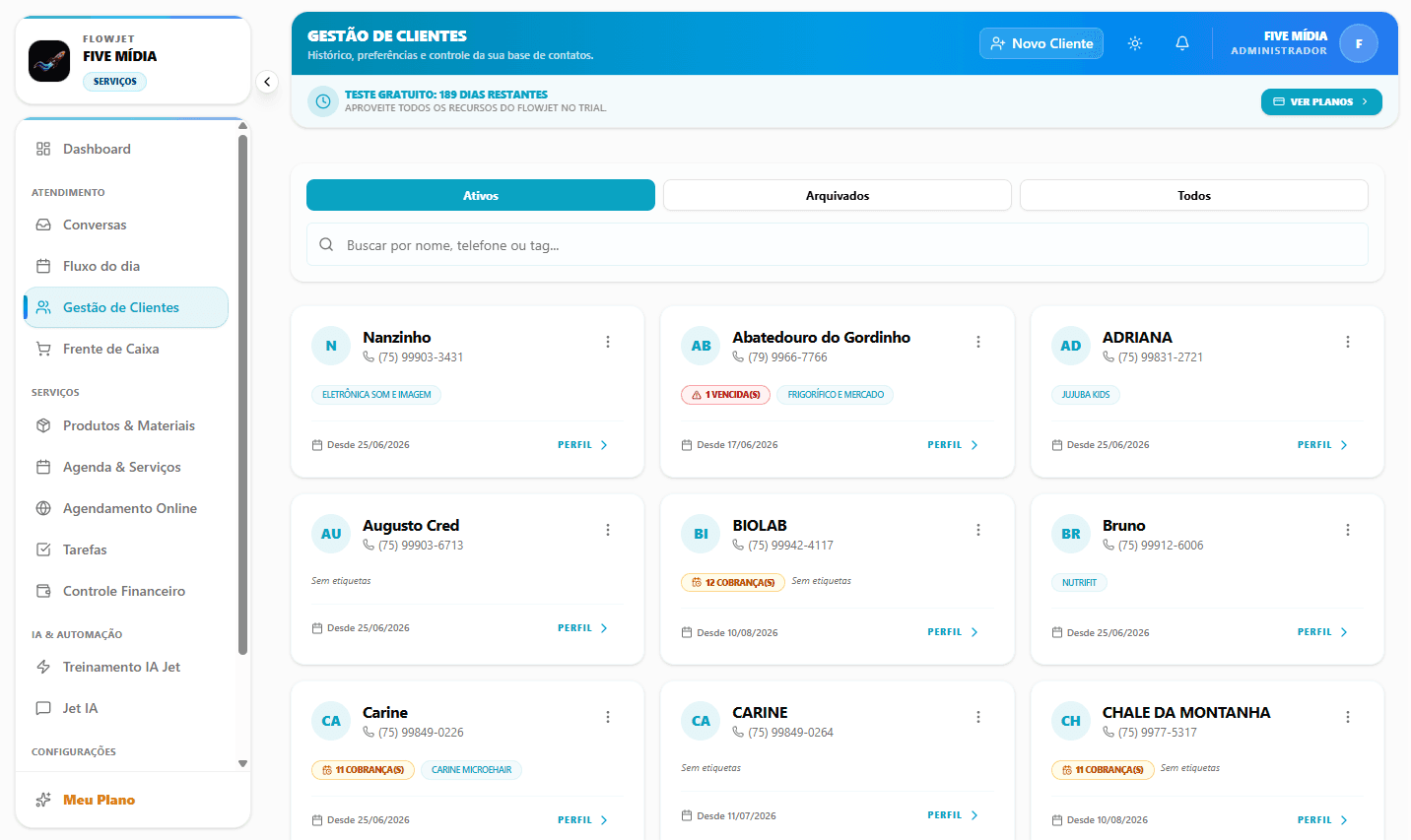Open Nanzinho's Perfil link
This screenshot has width=1411, height=840.
point(583,445)
